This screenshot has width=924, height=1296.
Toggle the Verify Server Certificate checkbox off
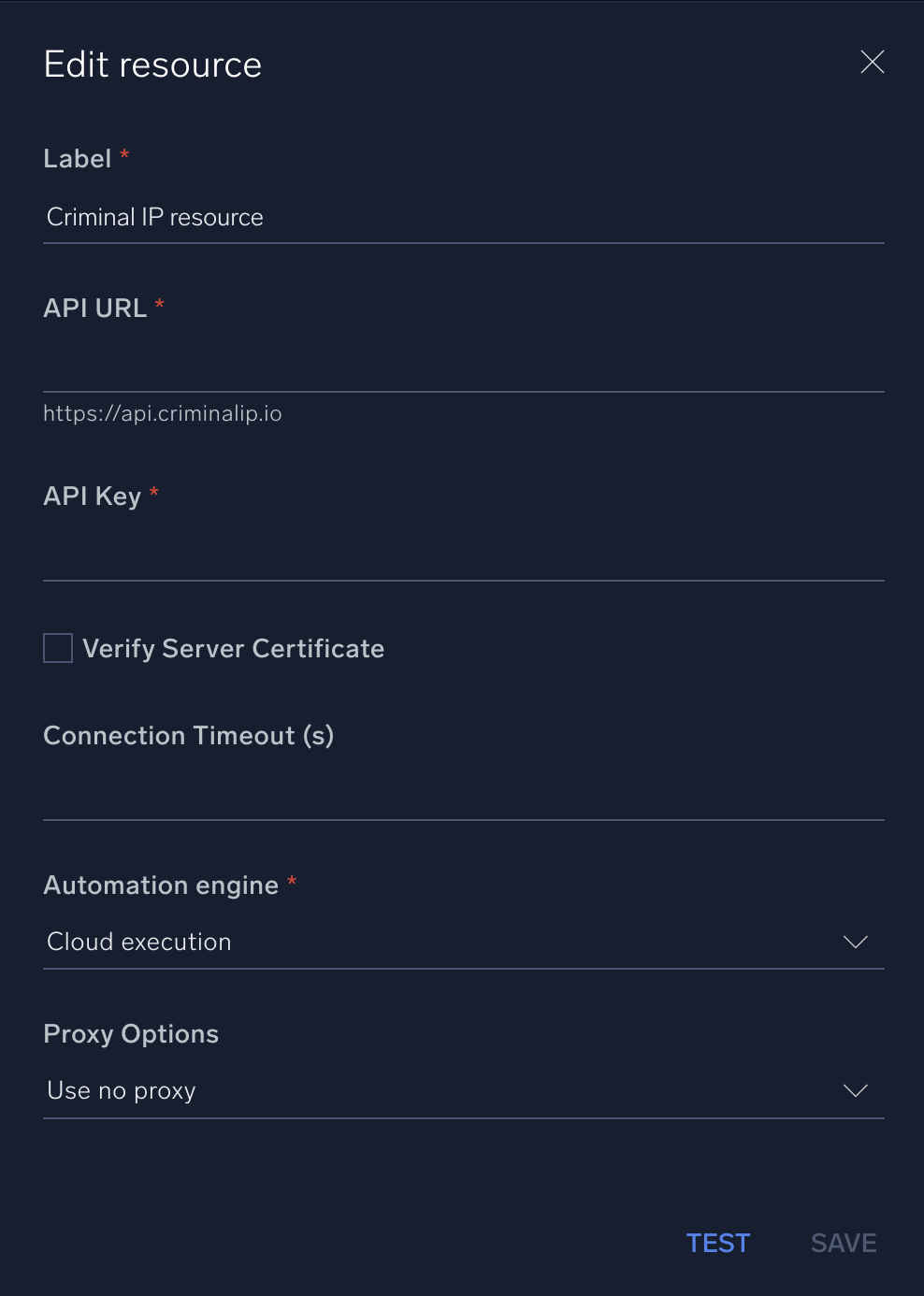pyautogui.click(x=57, y=647)
